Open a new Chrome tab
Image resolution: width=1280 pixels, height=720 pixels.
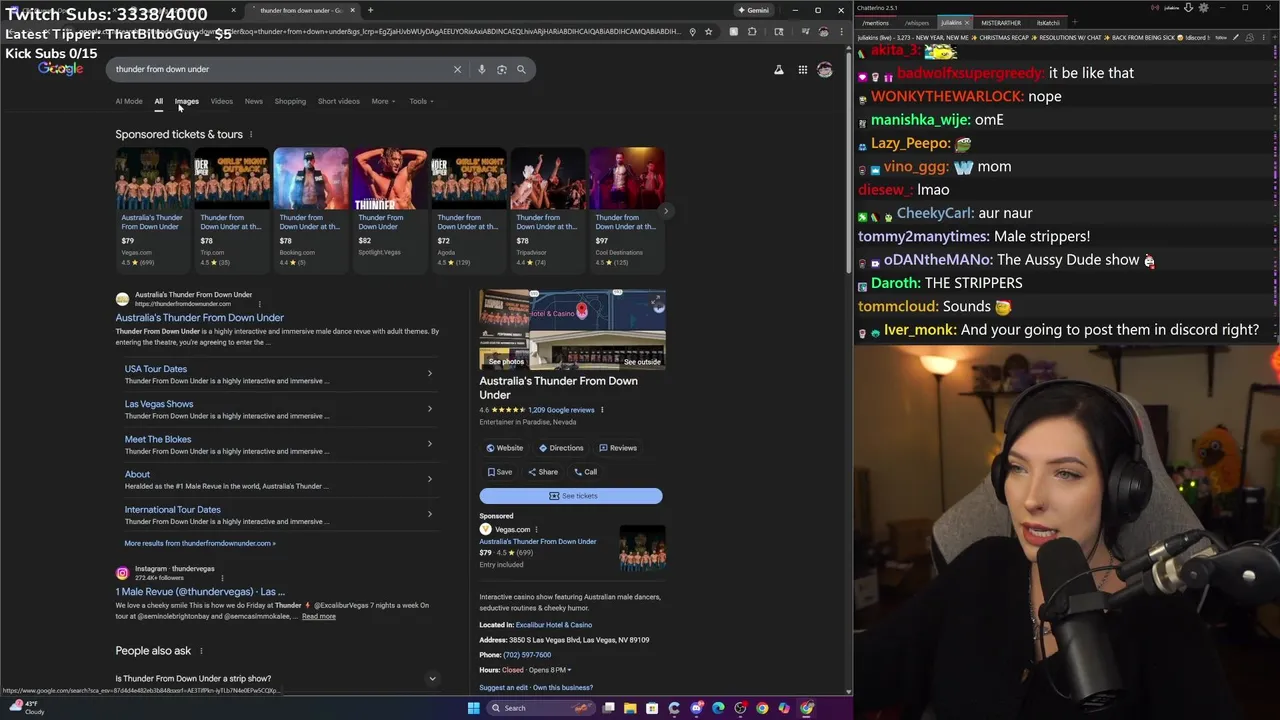click(370, 10)
